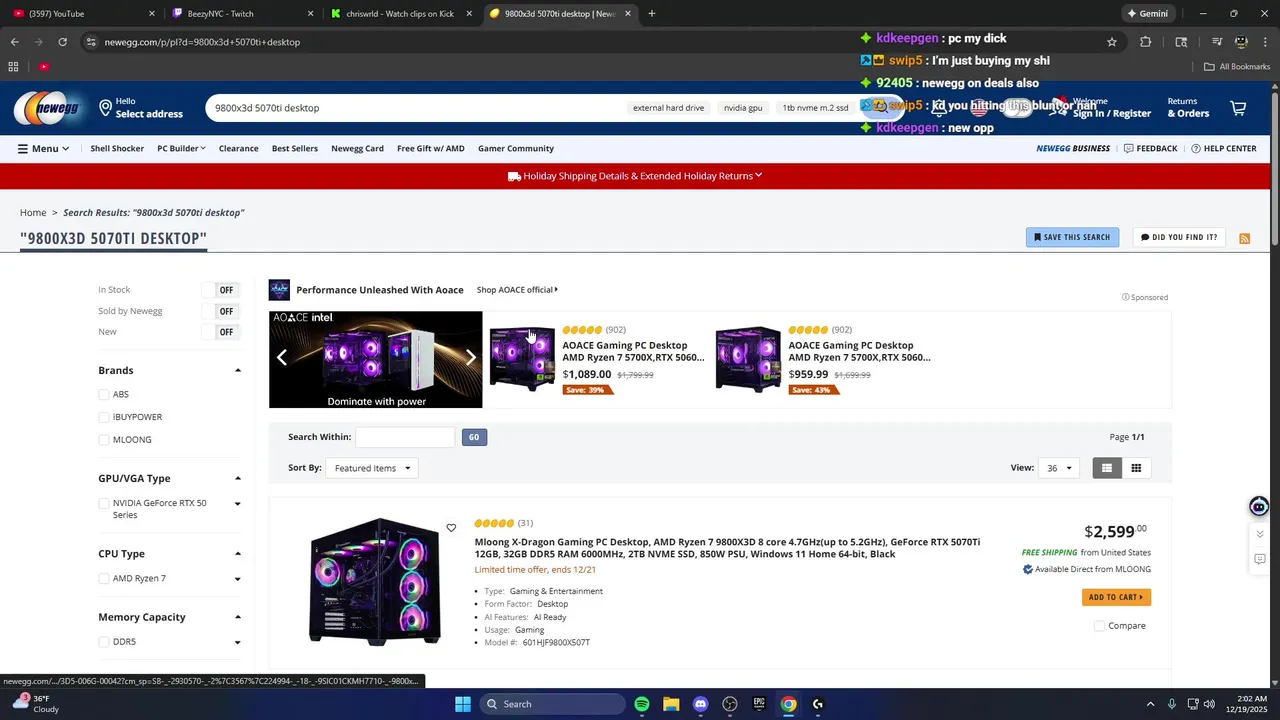Open the apps grid in bookmarks bar
Image resolution: width=1280 pixels, height=720 pixels.
click(13, 67)
